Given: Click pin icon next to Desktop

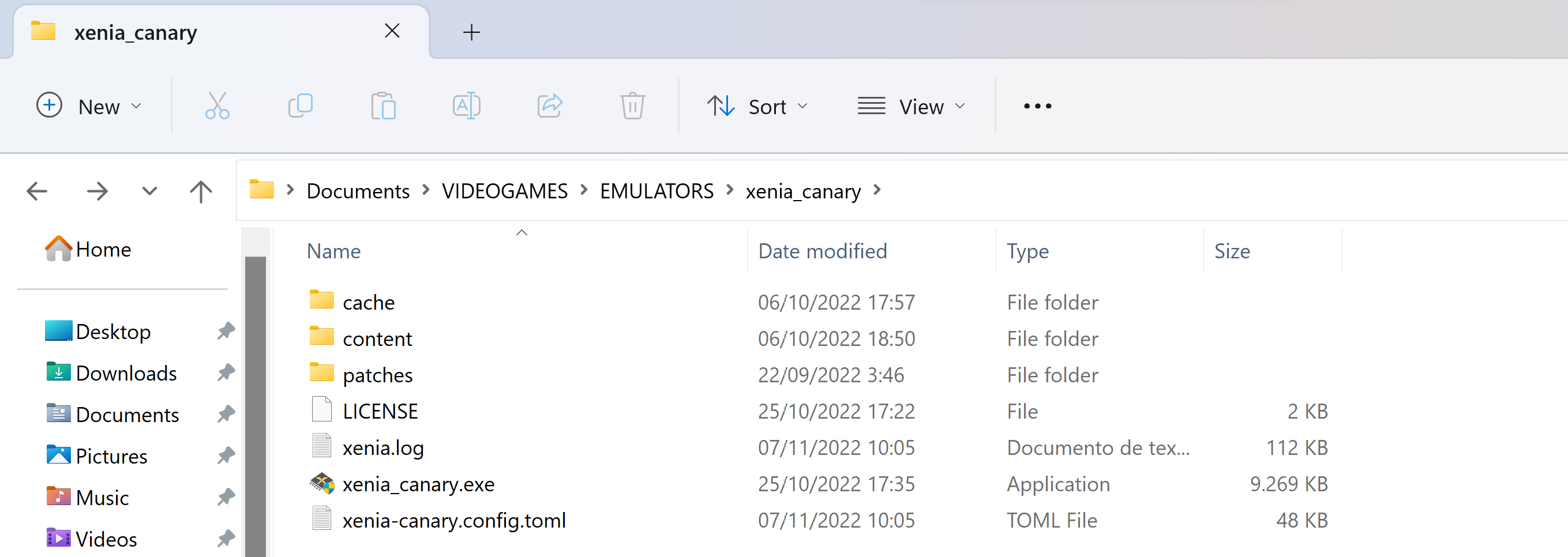Looking at the screenshot, I should point(226,332).
